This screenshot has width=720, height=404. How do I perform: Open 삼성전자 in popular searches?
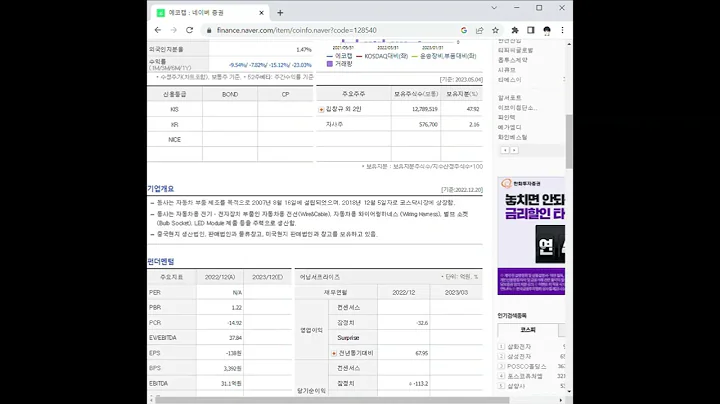[519, 356]
